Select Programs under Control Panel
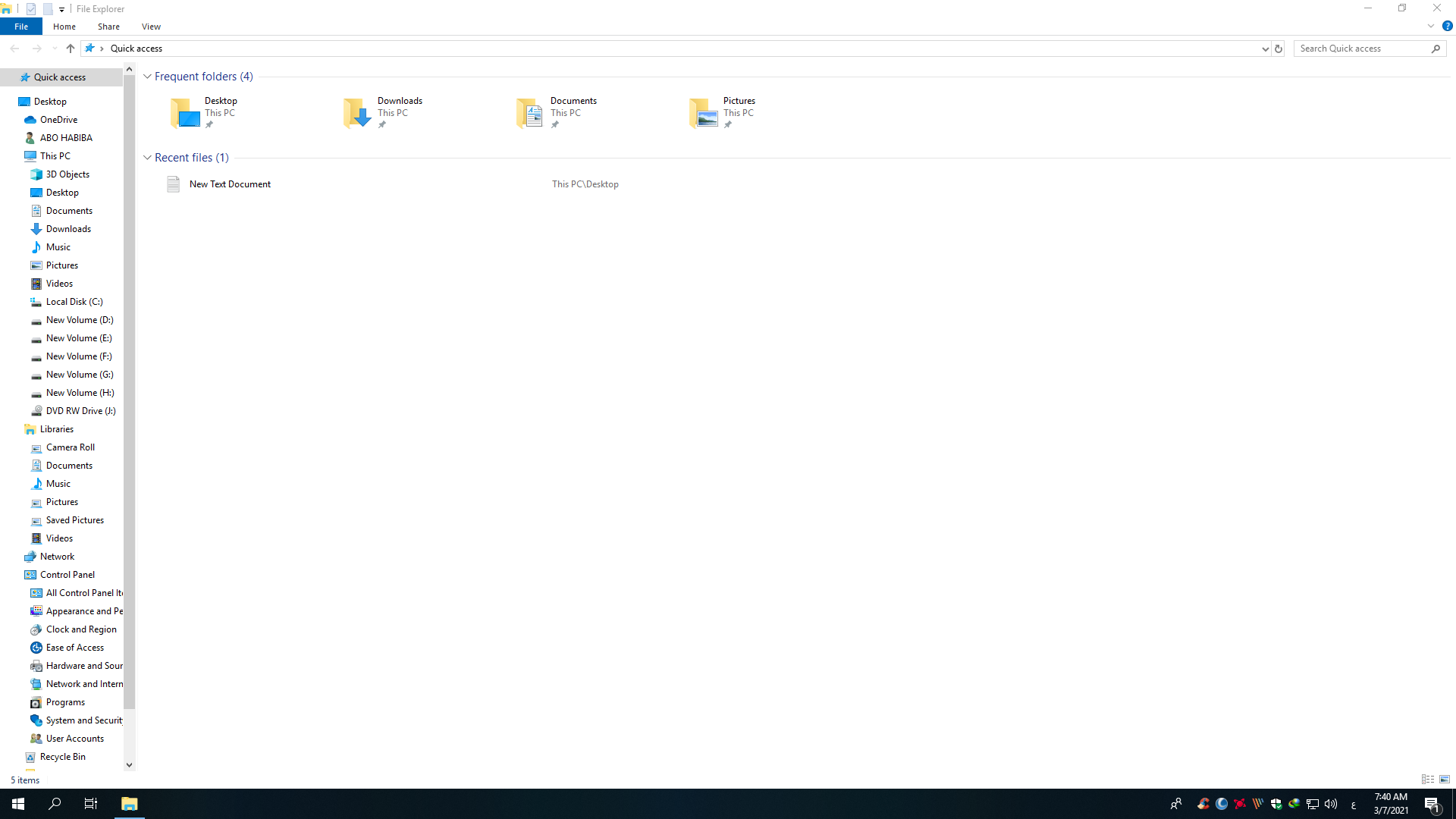 (65, 702)
